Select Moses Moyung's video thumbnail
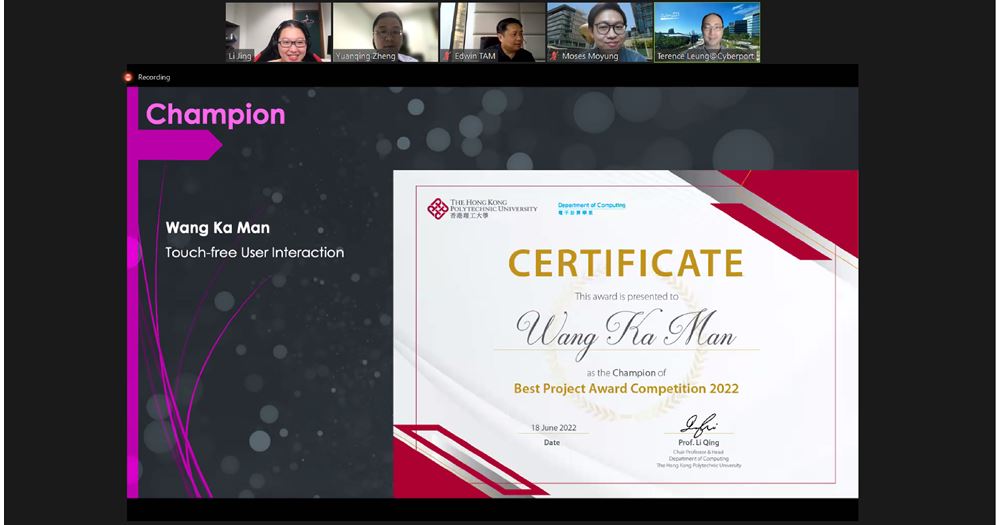This screenshot has height=525, width=1000. [599, 32]
